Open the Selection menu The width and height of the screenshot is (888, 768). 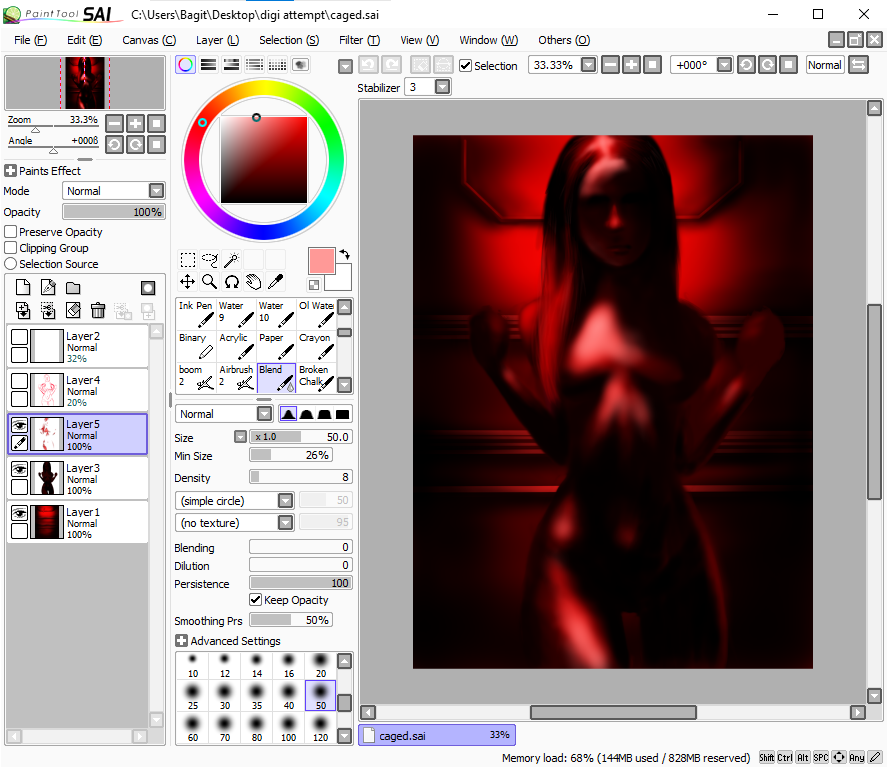coord(289,40)
